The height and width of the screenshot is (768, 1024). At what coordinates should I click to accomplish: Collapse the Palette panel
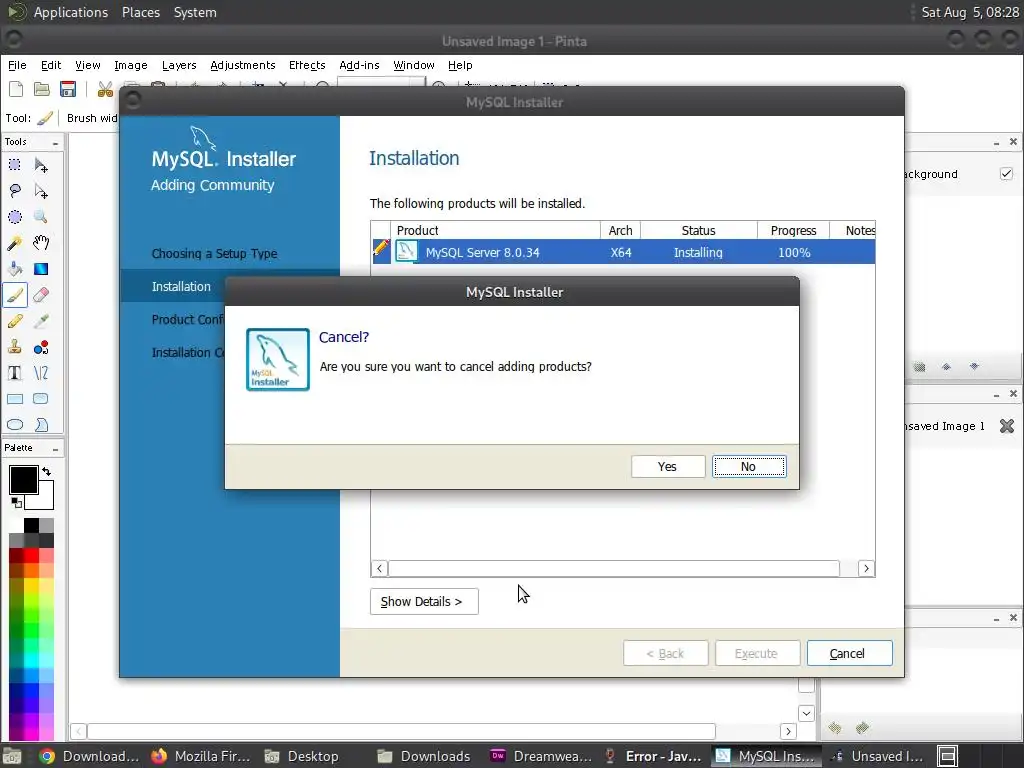coord(56,449)
